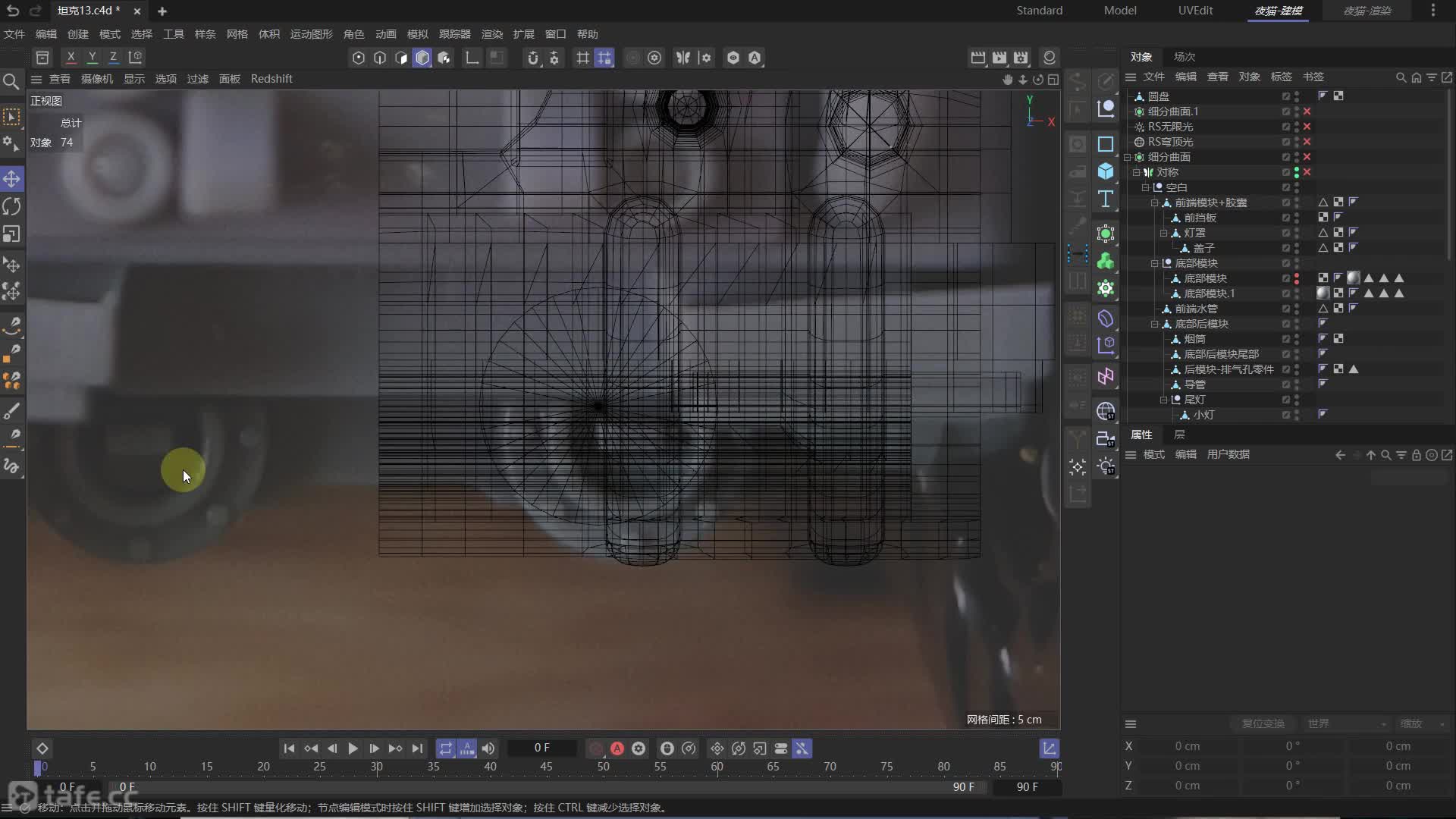Select the RS无限光 object
1456x819 pixels.
(1170, 127)
